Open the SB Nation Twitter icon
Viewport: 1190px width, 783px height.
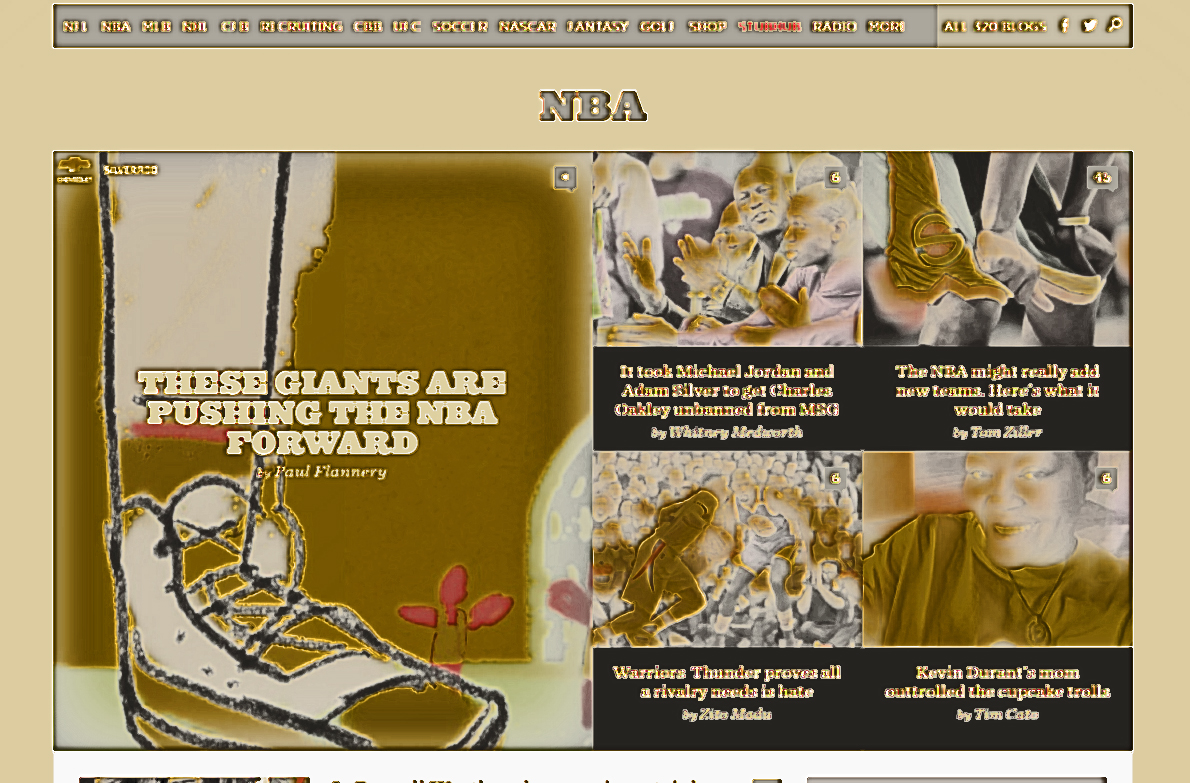coord(1089,26)
